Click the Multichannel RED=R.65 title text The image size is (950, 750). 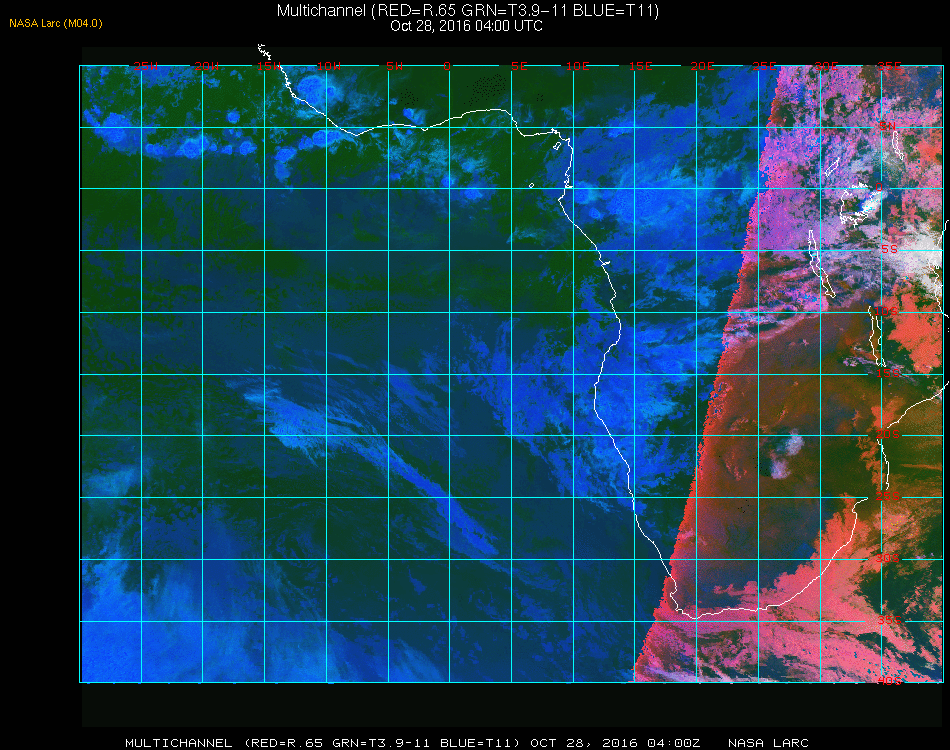tap(468, 10)
